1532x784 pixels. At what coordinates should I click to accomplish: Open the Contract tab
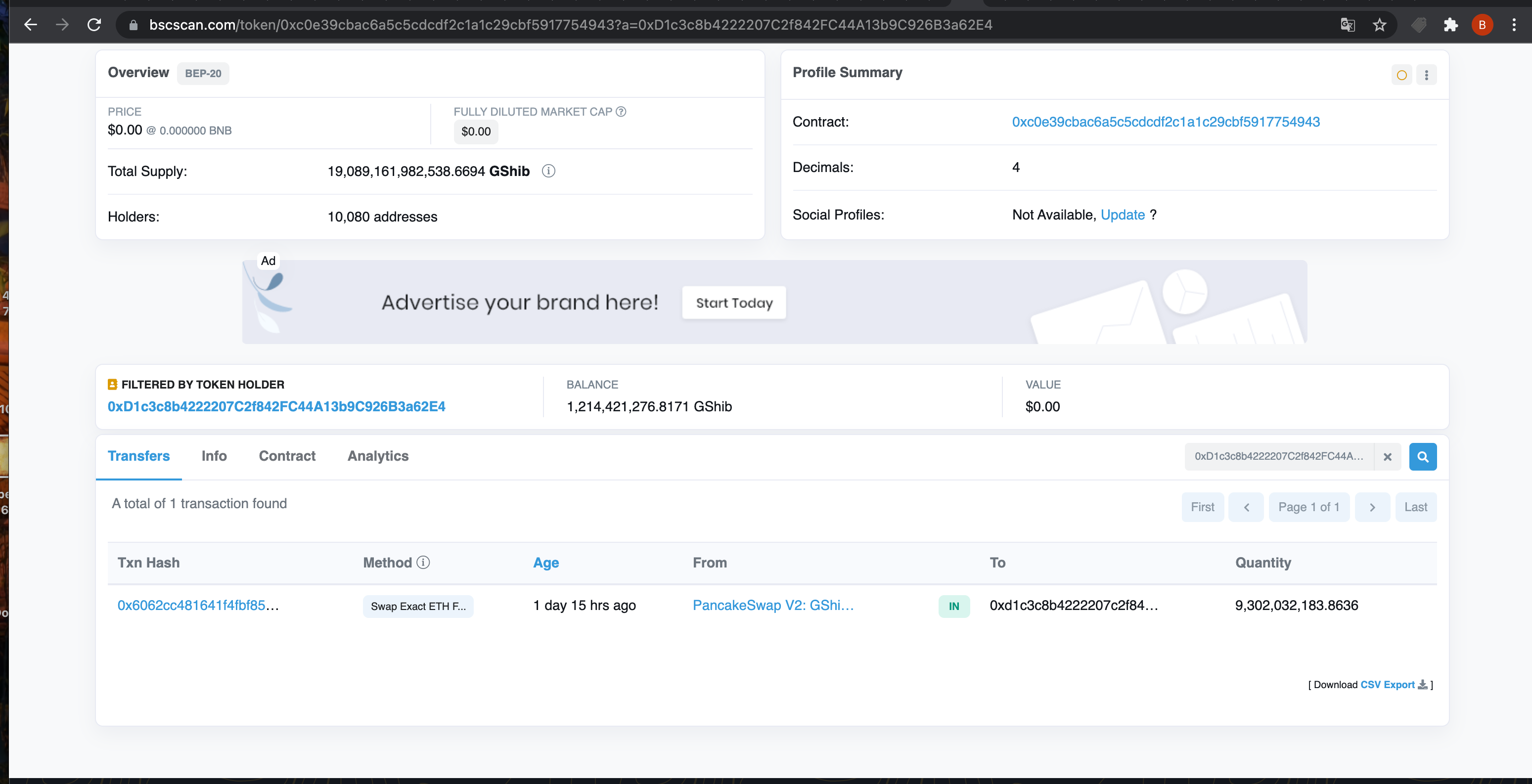point(287,456)
